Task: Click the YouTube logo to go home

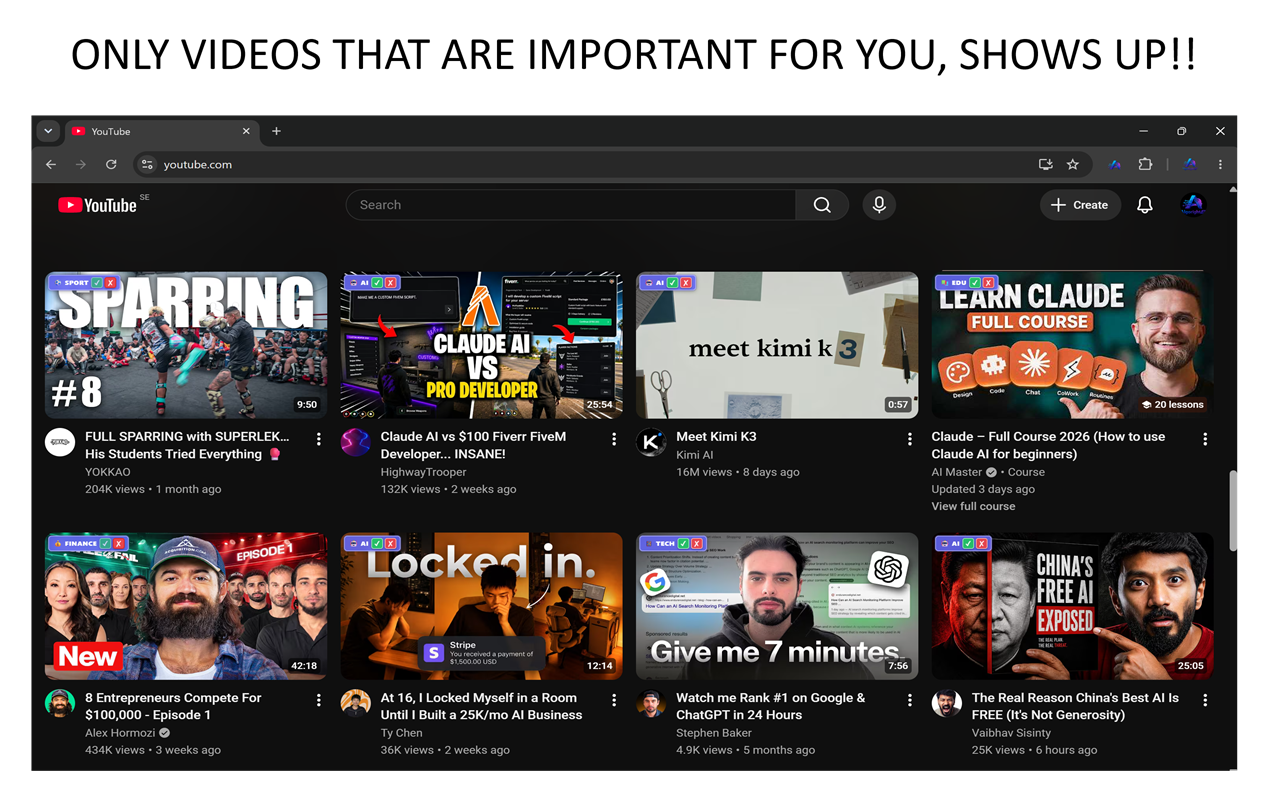Action: pos(97,205)
